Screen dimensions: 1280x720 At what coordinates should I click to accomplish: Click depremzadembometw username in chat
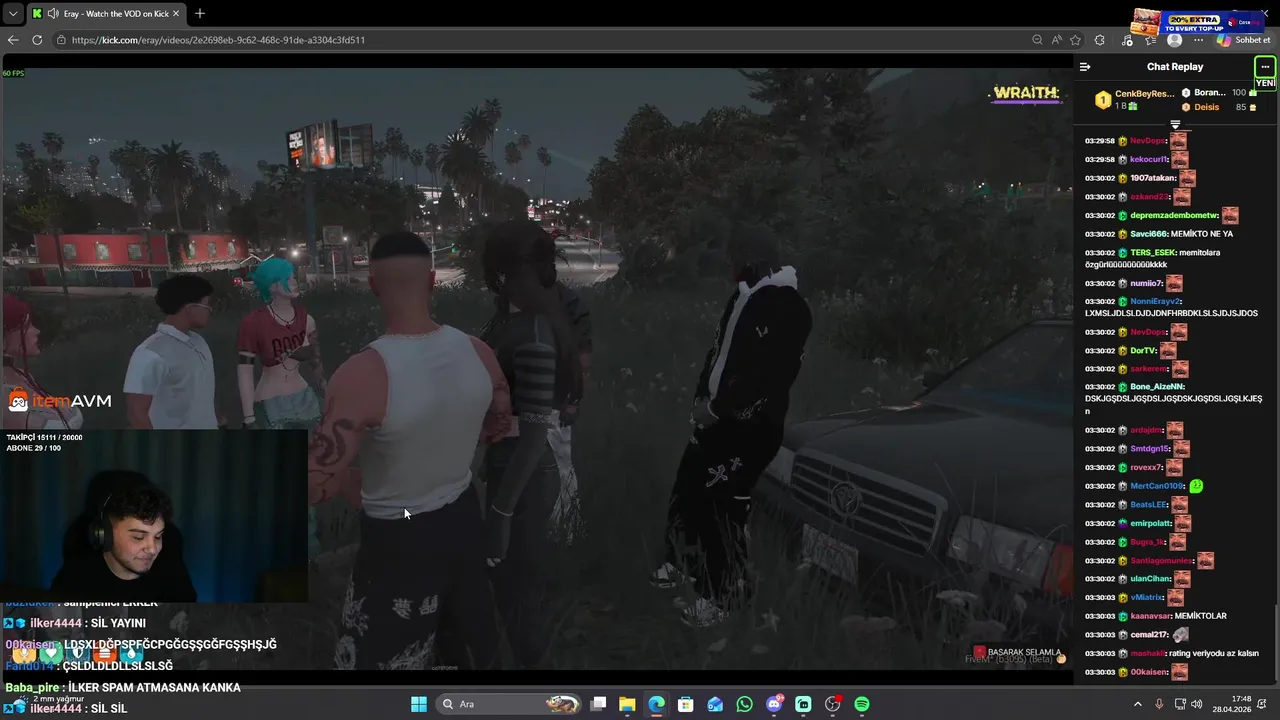tap(1174, 216)
